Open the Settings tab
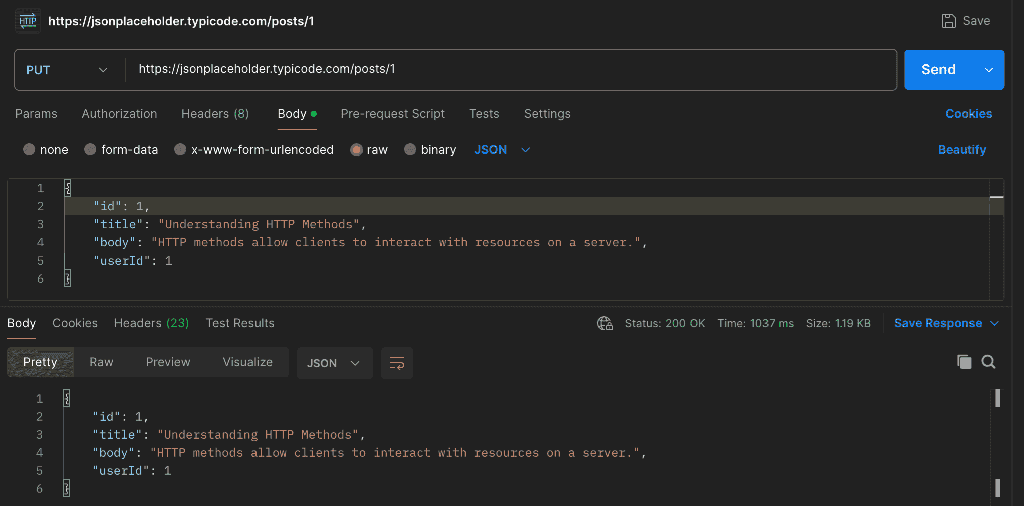The width and height of the screenshot is (1024, 506). pyautogui.click(x=547, y=114)
